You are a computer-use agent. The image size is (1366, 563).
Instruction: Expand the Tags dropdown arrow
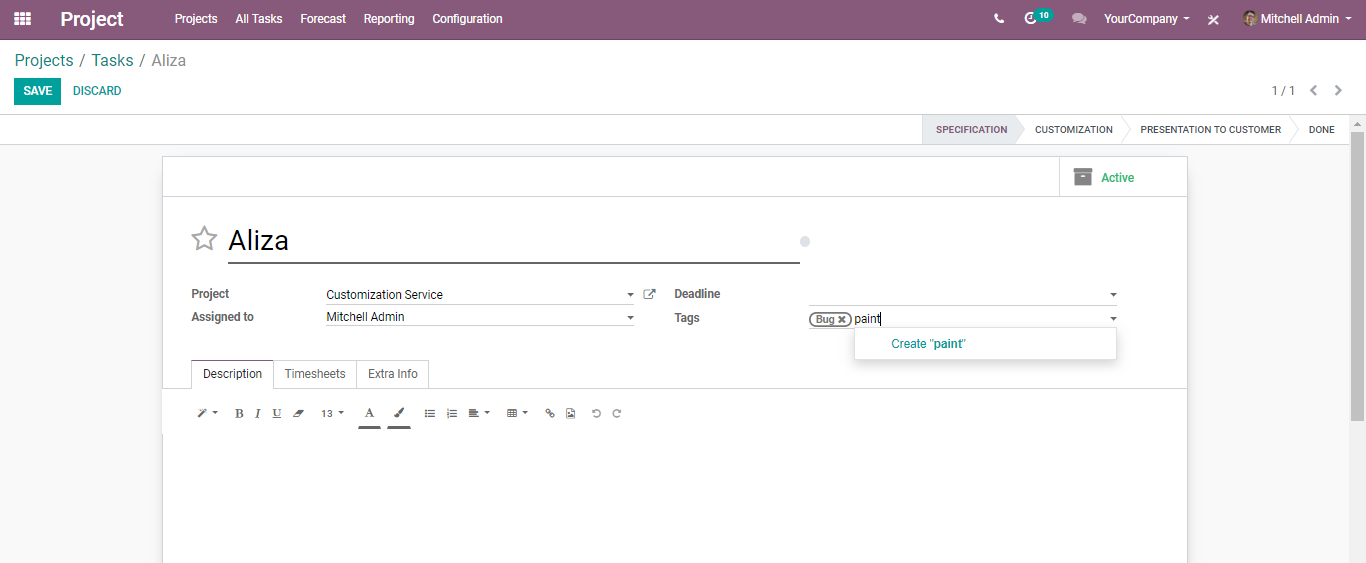click(x=1113, y=319)
